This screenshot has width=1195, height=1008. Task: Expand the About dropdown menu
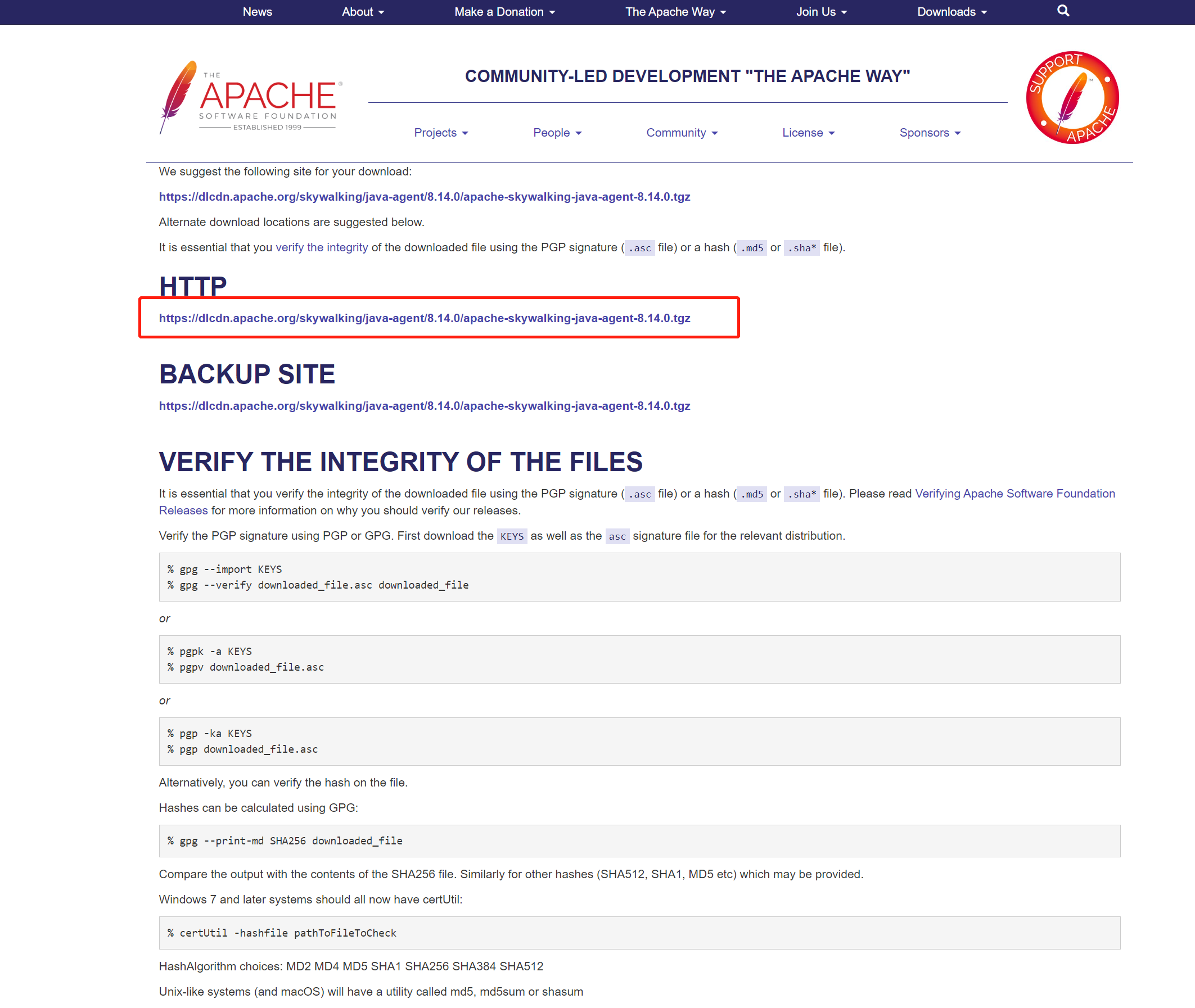click(362, 12)
